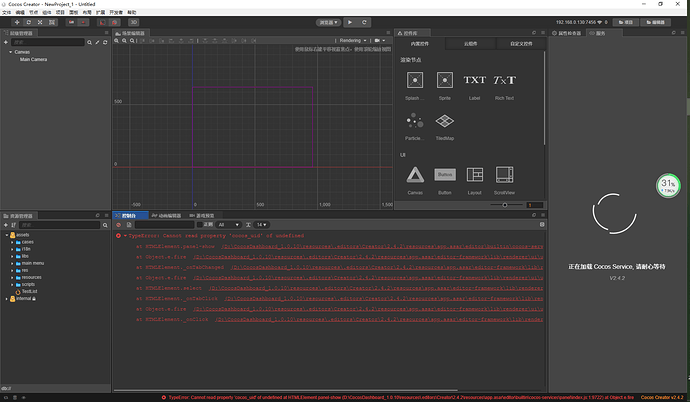Add a new node in hierarchy panel
Viewport: 690px width, 402px height.
[x=6, y=42]
